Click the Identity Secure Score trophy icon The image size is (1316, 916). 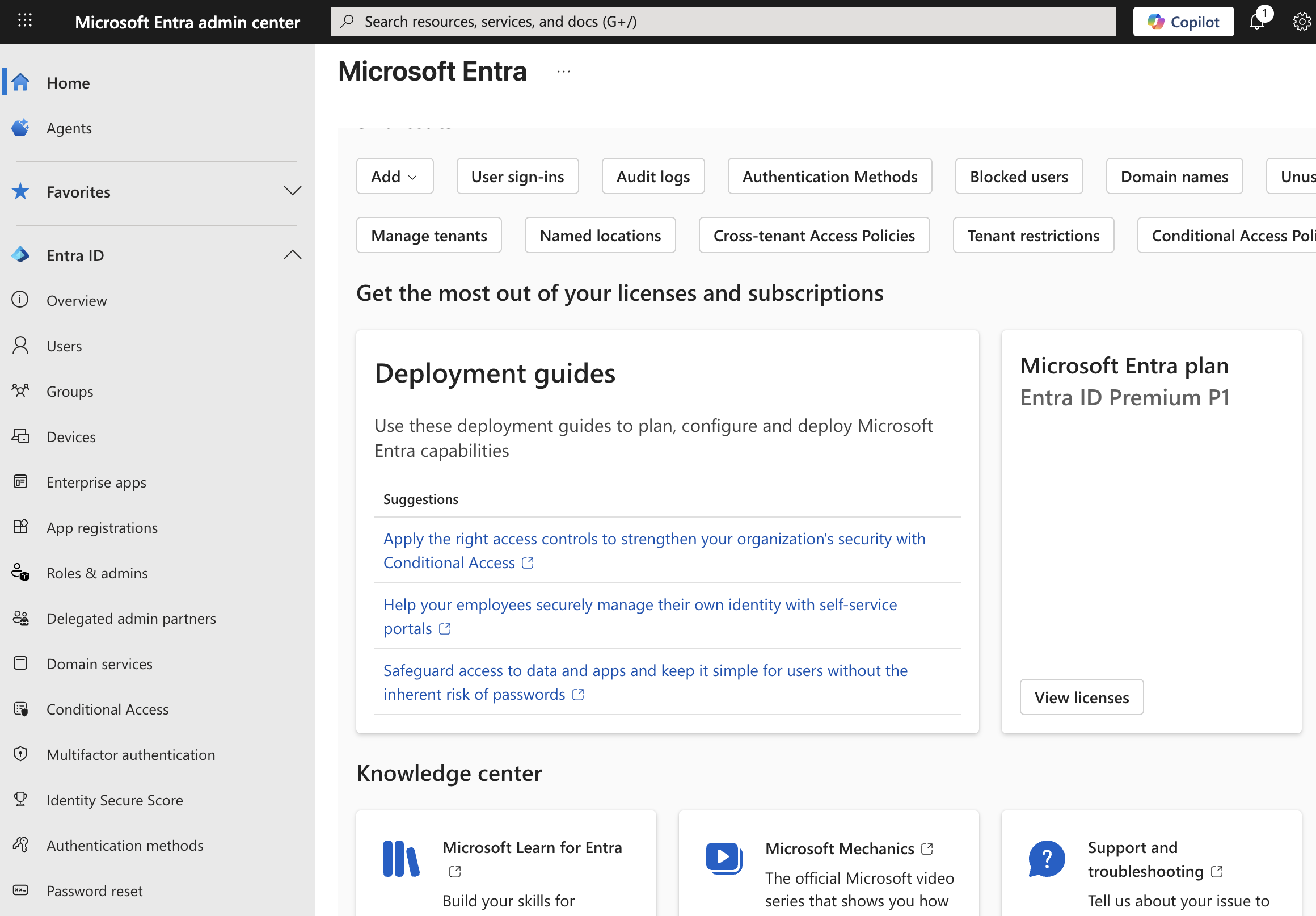[20, 800]
